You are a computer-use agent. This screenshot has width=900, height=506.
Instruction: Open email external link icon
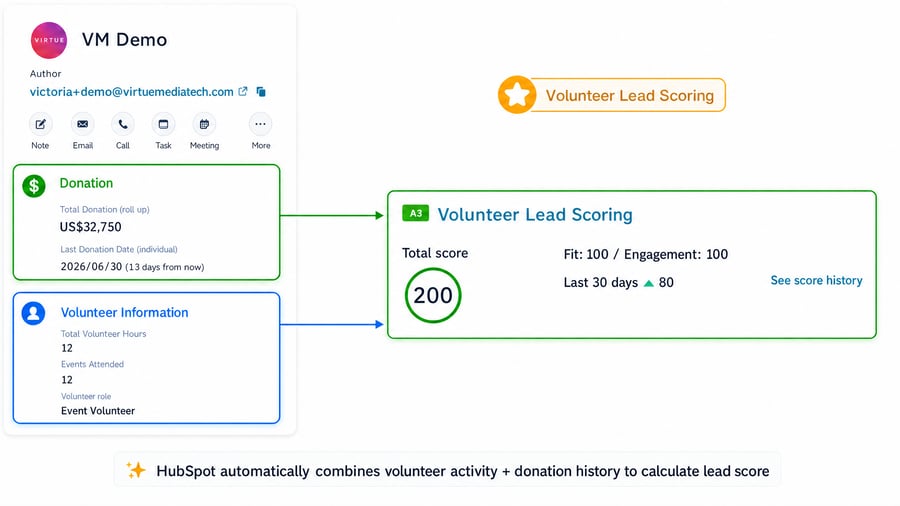pos(243,91)
